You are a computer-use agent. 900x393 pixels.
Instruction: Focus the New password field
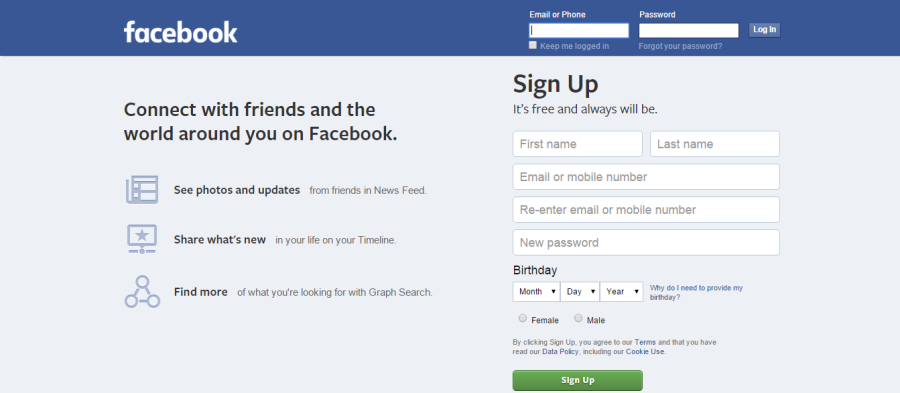point(646,243)
